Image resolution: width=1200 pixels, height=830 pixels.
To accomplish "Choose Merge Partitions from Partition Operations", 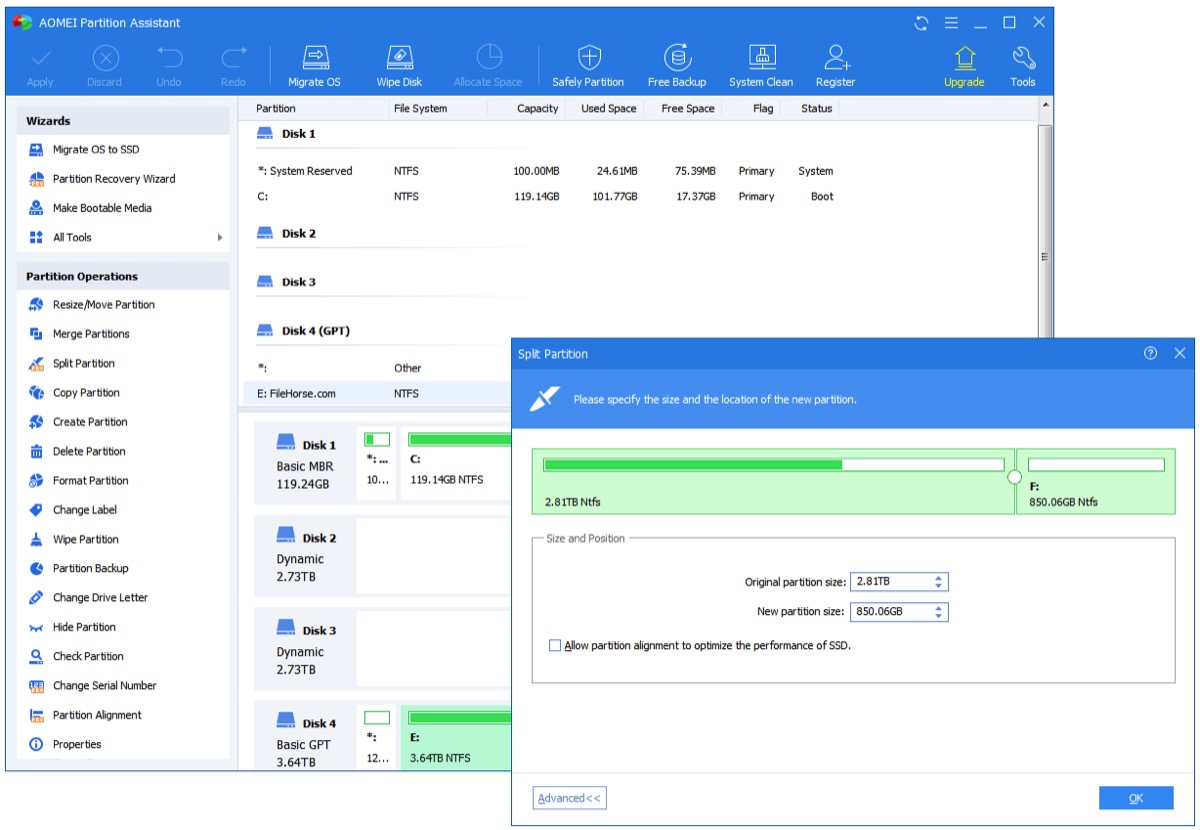I will (90, 334).
